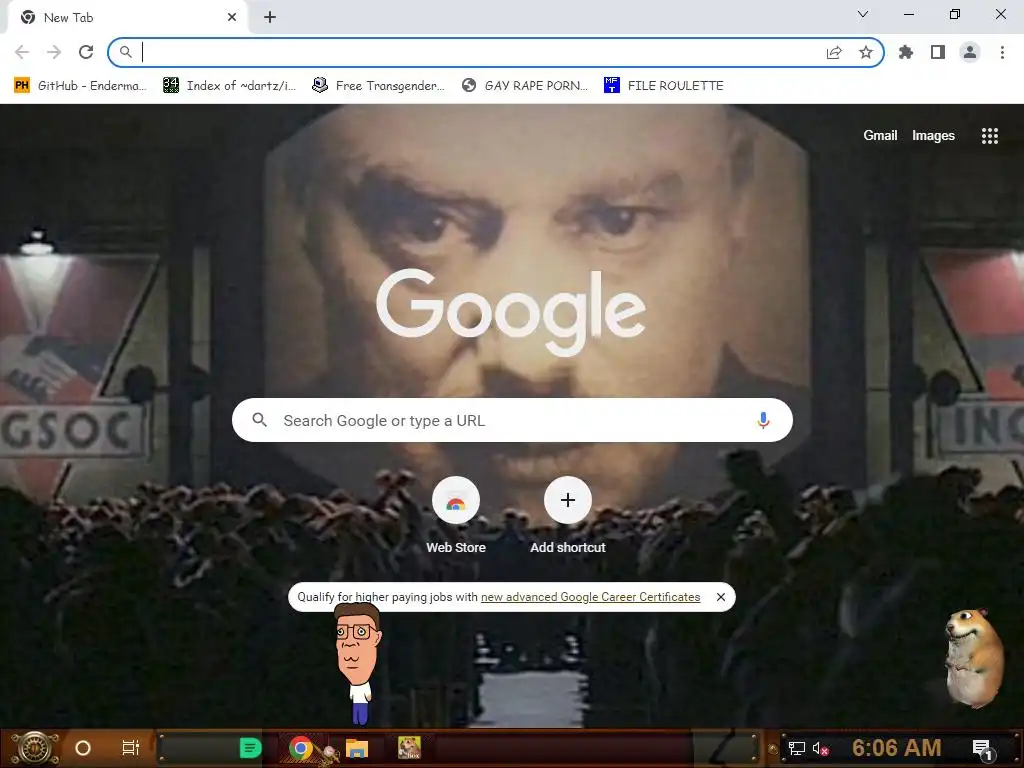Click the share page icon in address bar
This screenshot has width=1024, height=768.
click(x=834, y=52)
